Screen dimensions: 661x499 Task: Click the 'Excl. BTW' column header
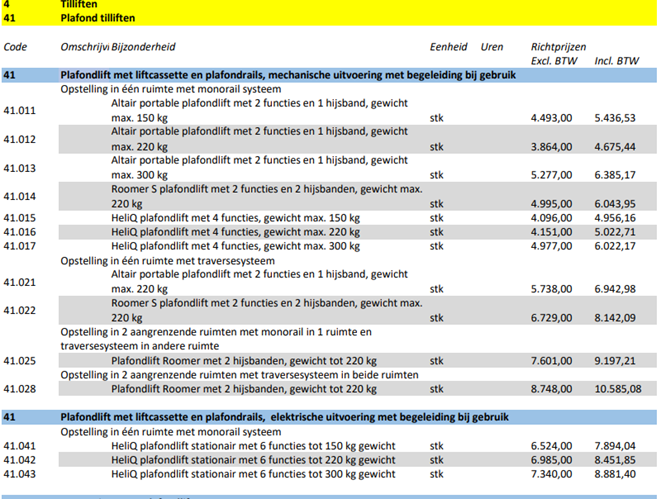(x=554, y=61)
